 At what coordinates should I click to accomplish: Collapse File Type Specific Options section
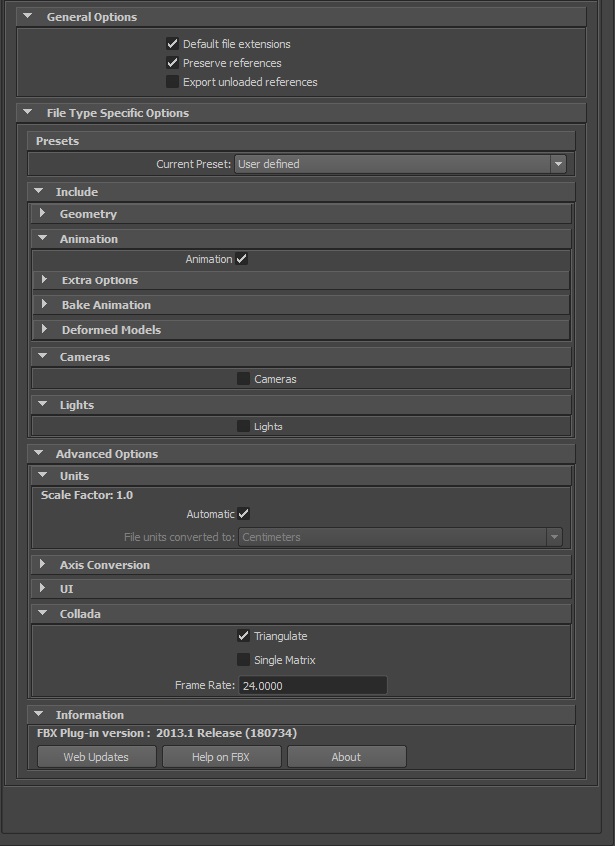coord(28,113)
